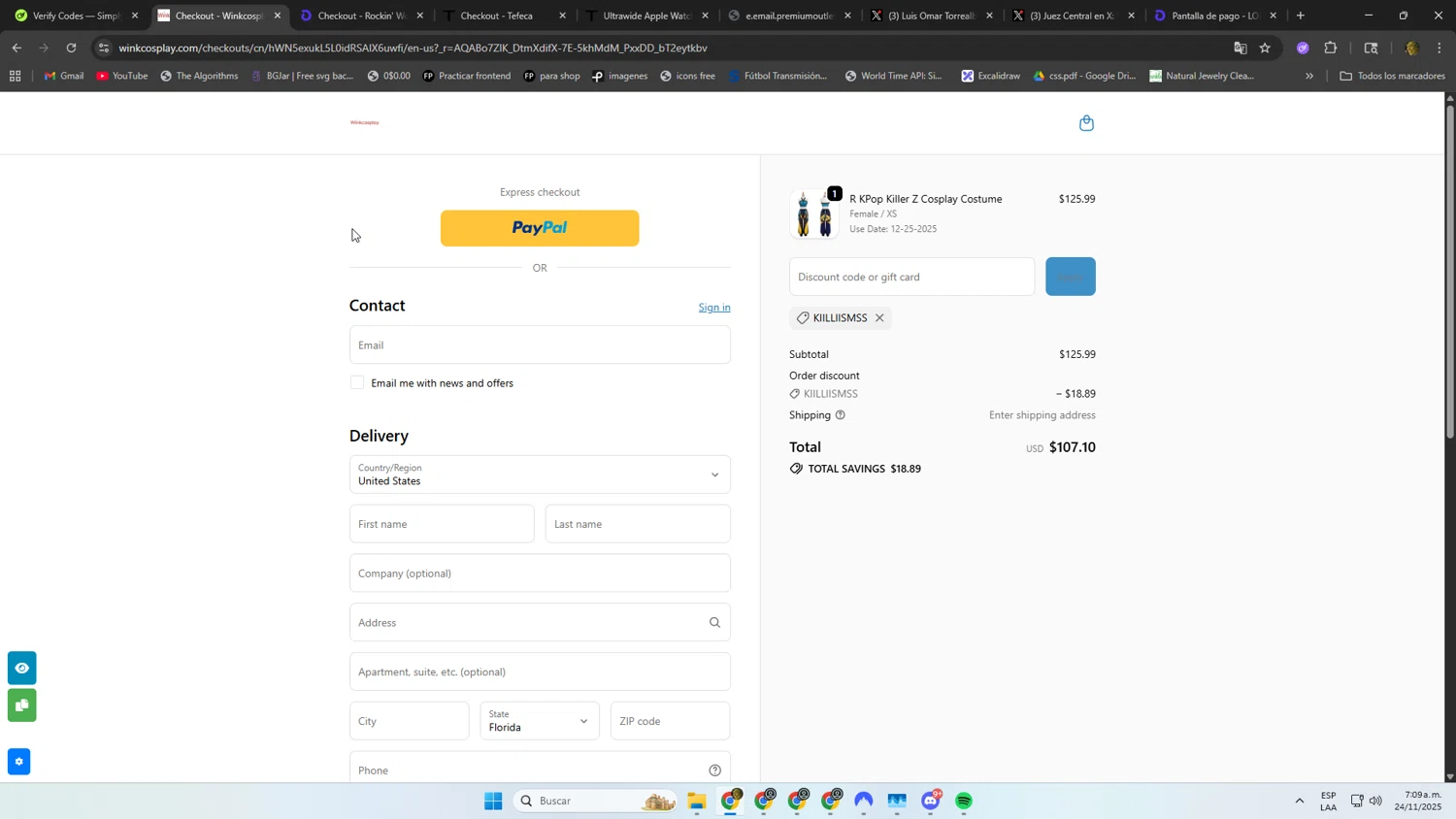Screen dimensions: 1456x819
Task: Switch to the Verify Codes tab
Action: click(75, 16)
